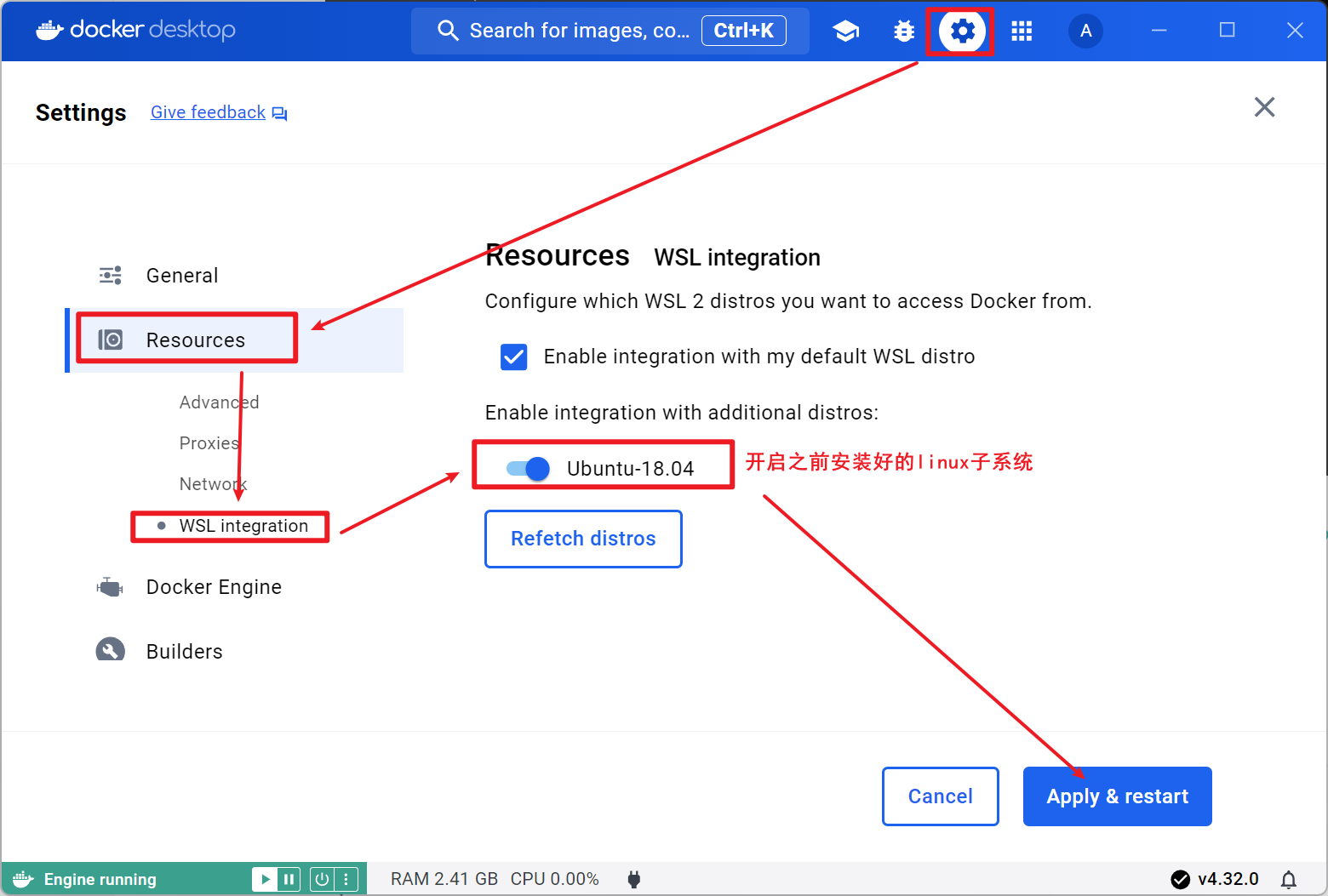Maximize the Docker Desktop window
1328x896 pixels.
1227,31
